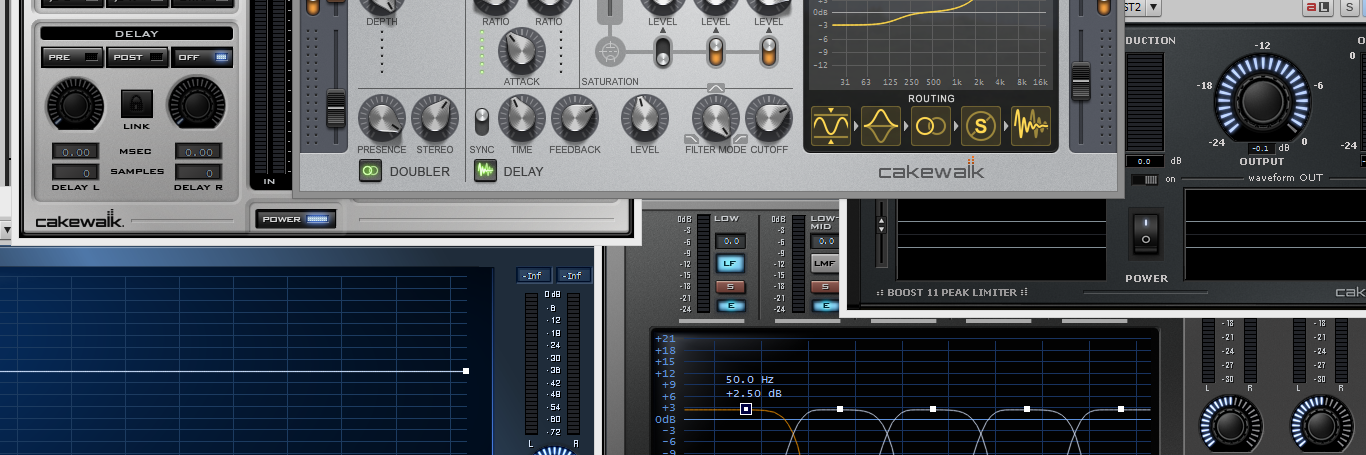Viewport: 1366px width, 455px height.
Task: Adjust the delay LEVEL knob
Action: [x=645, y=118]
